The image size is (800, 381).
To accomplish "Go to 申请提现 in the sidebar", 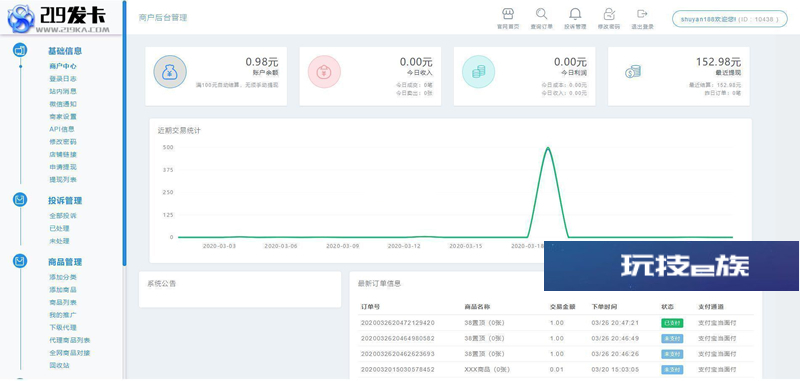I will (63, 167).
